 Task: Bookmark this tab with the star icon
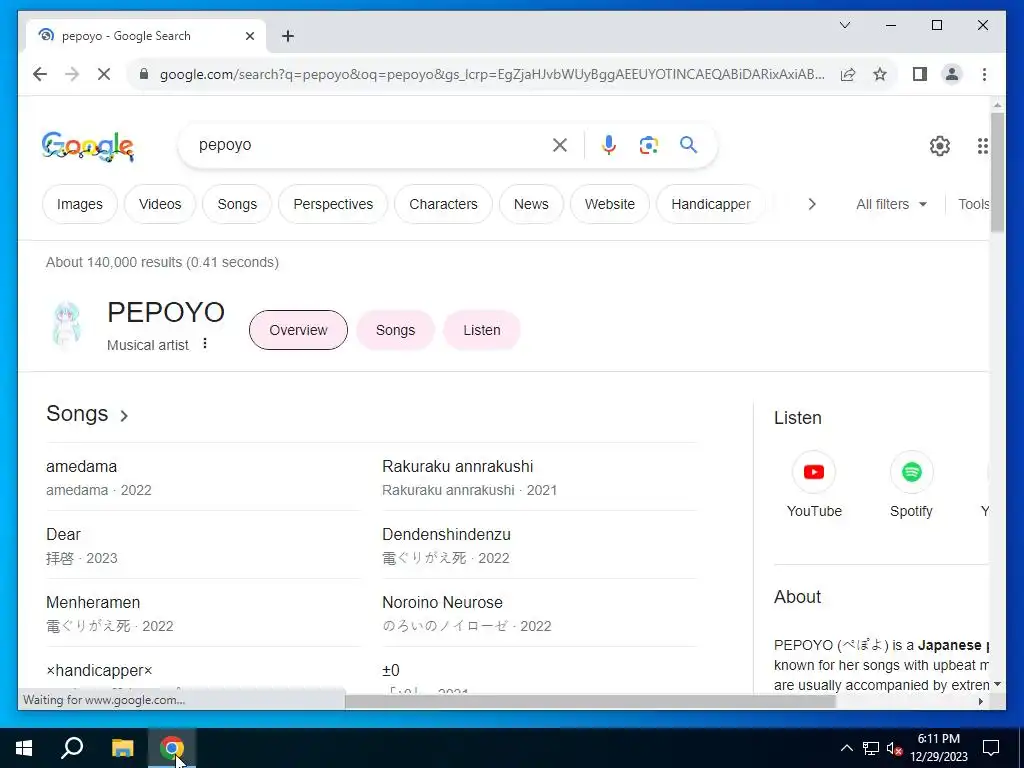pyautogui.click(x=880, y=74)
